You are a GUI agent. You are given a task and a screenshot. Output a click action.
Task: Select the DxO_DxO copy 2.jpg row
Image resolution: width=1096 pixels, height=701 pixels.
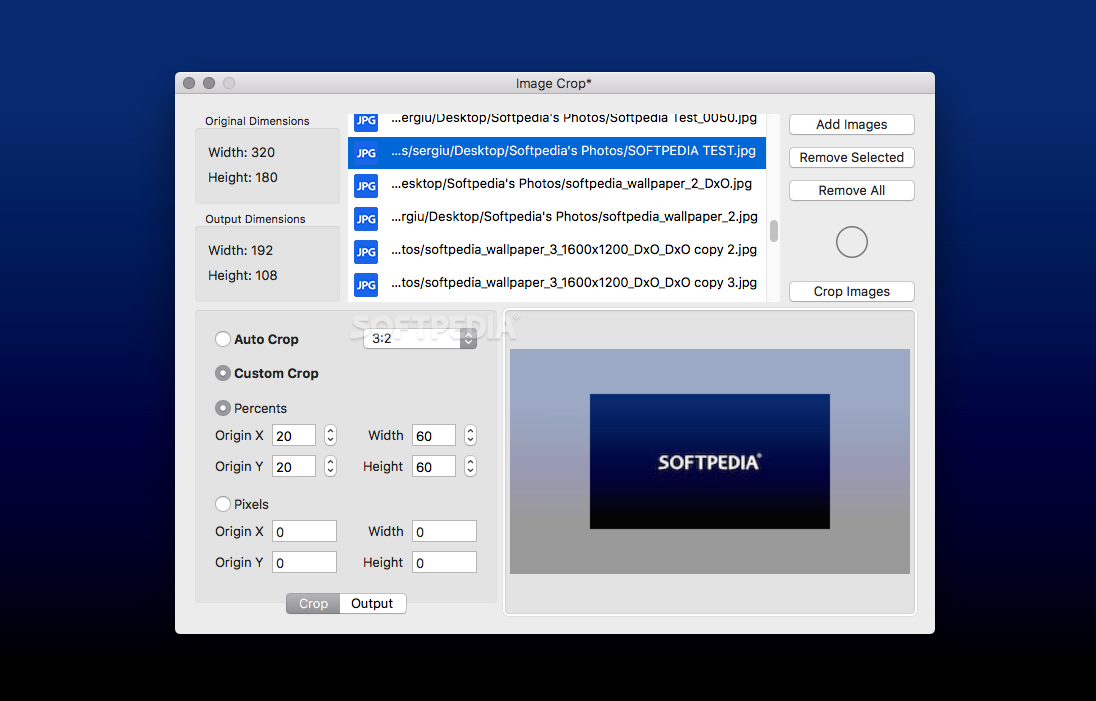557,251
